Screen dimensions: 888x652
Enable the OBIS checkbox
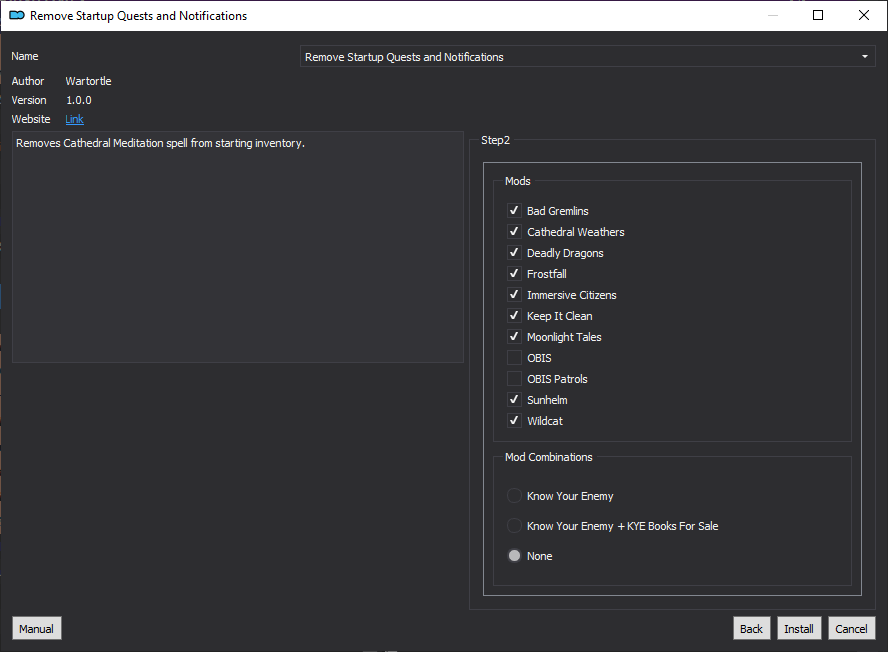click(x=514, y=357)
